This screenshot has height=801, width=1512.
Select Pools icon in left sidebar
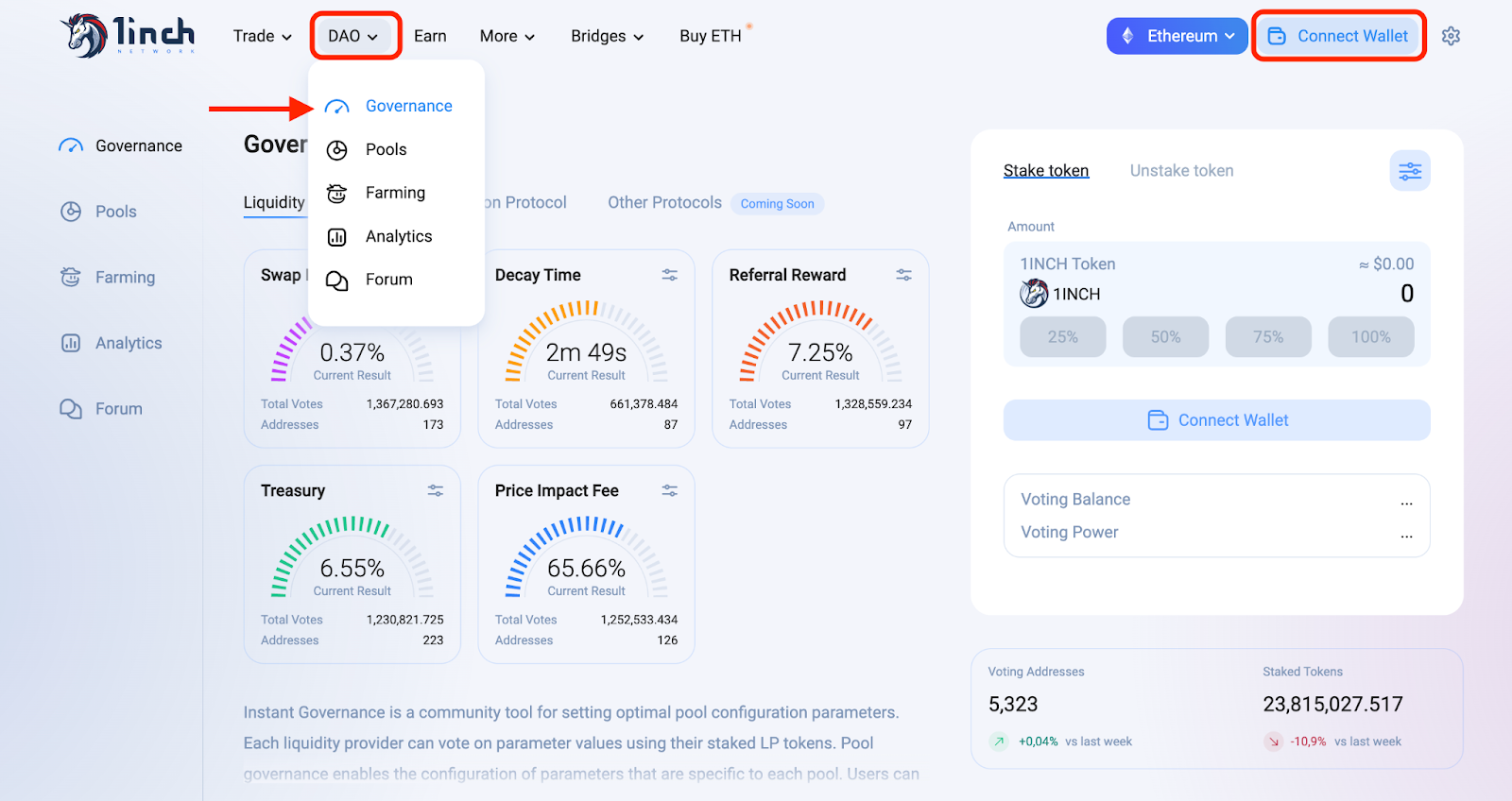pos(71,212)
